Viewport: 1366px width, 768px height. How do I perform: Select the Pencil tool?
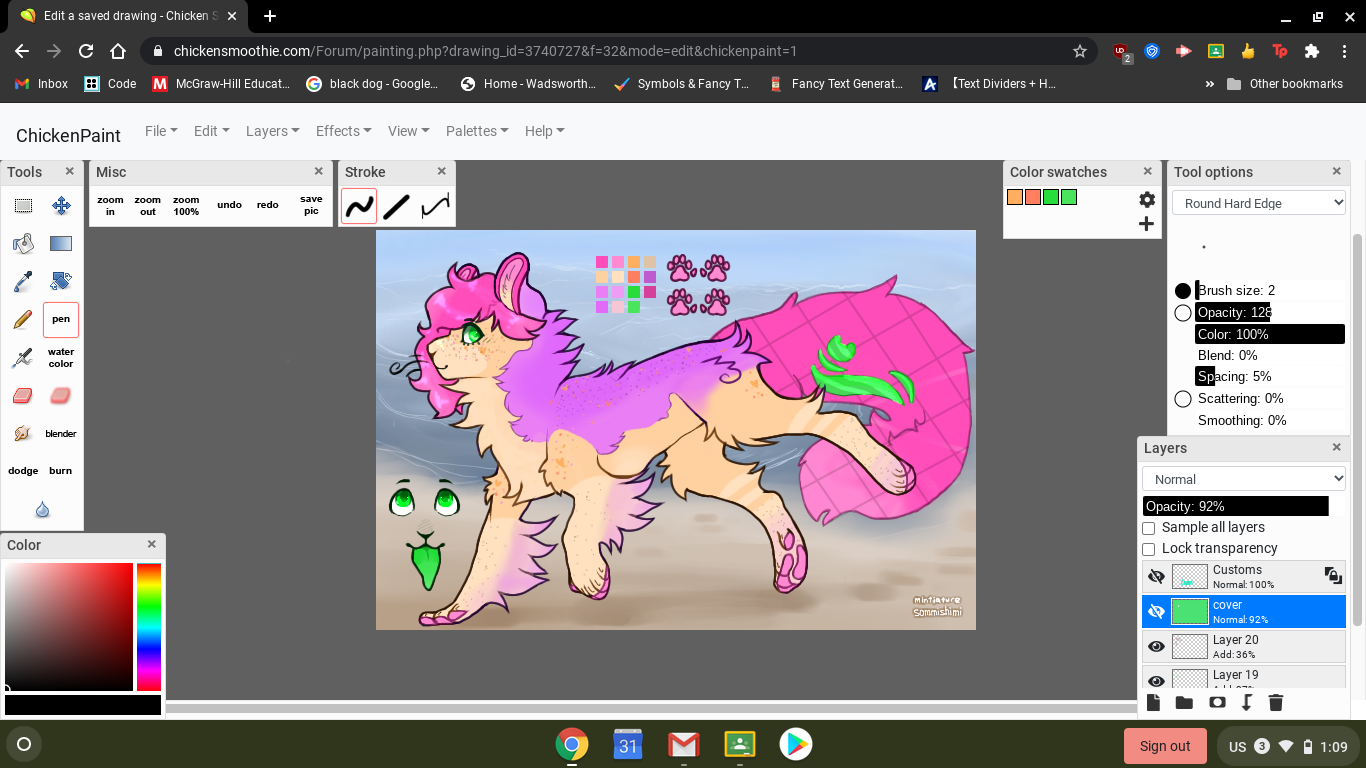pyautogui.click(x=23, y=319)
